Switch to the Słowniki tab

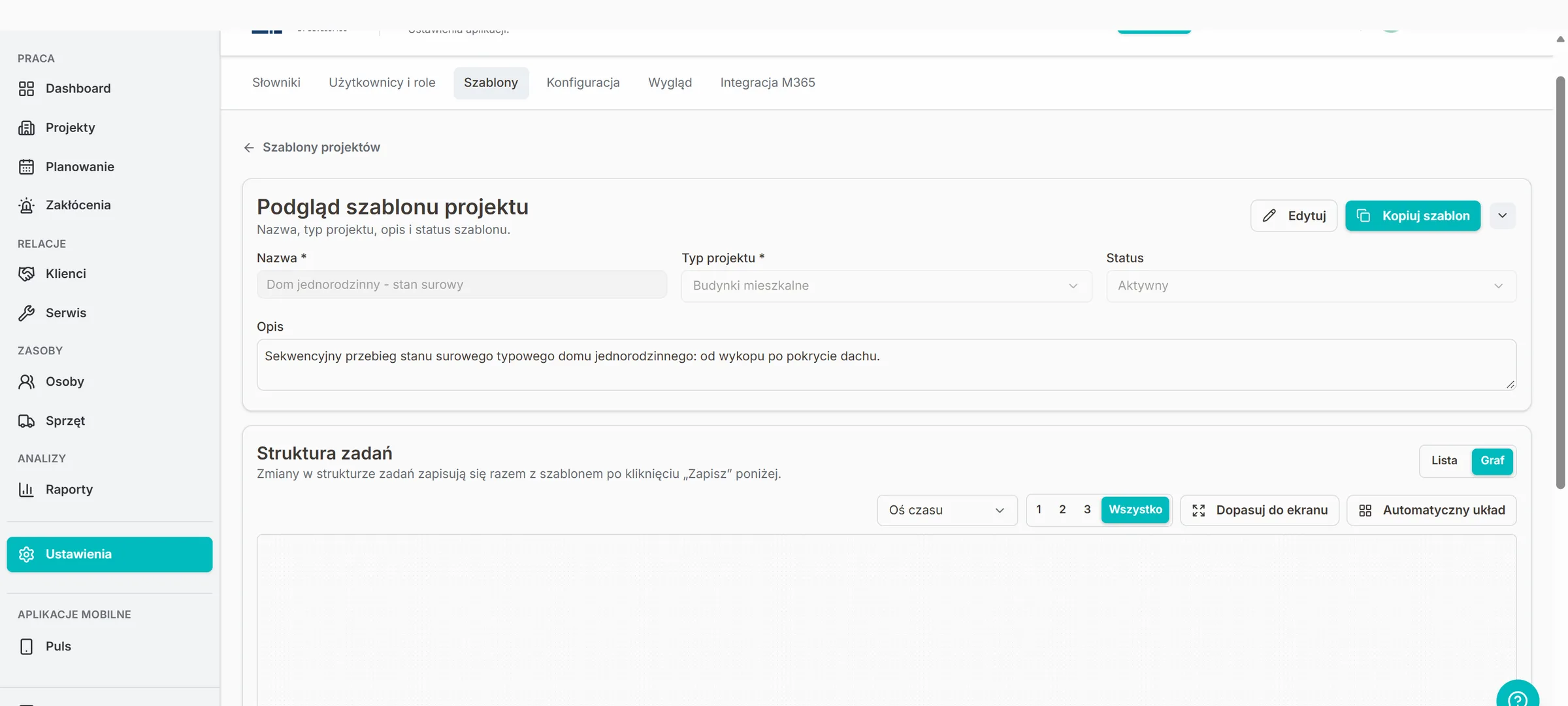click(x=276, y=83)
